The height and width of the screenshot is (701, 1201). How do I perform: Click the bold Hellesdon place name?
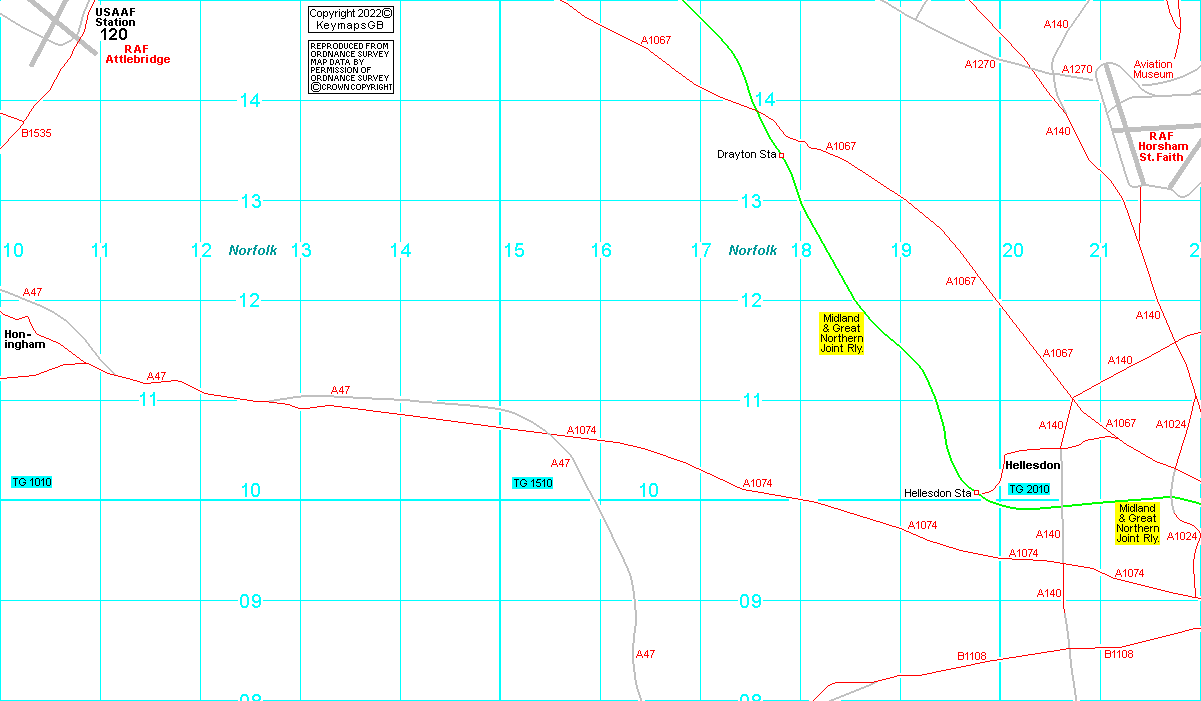click(x=1032, y=466)
